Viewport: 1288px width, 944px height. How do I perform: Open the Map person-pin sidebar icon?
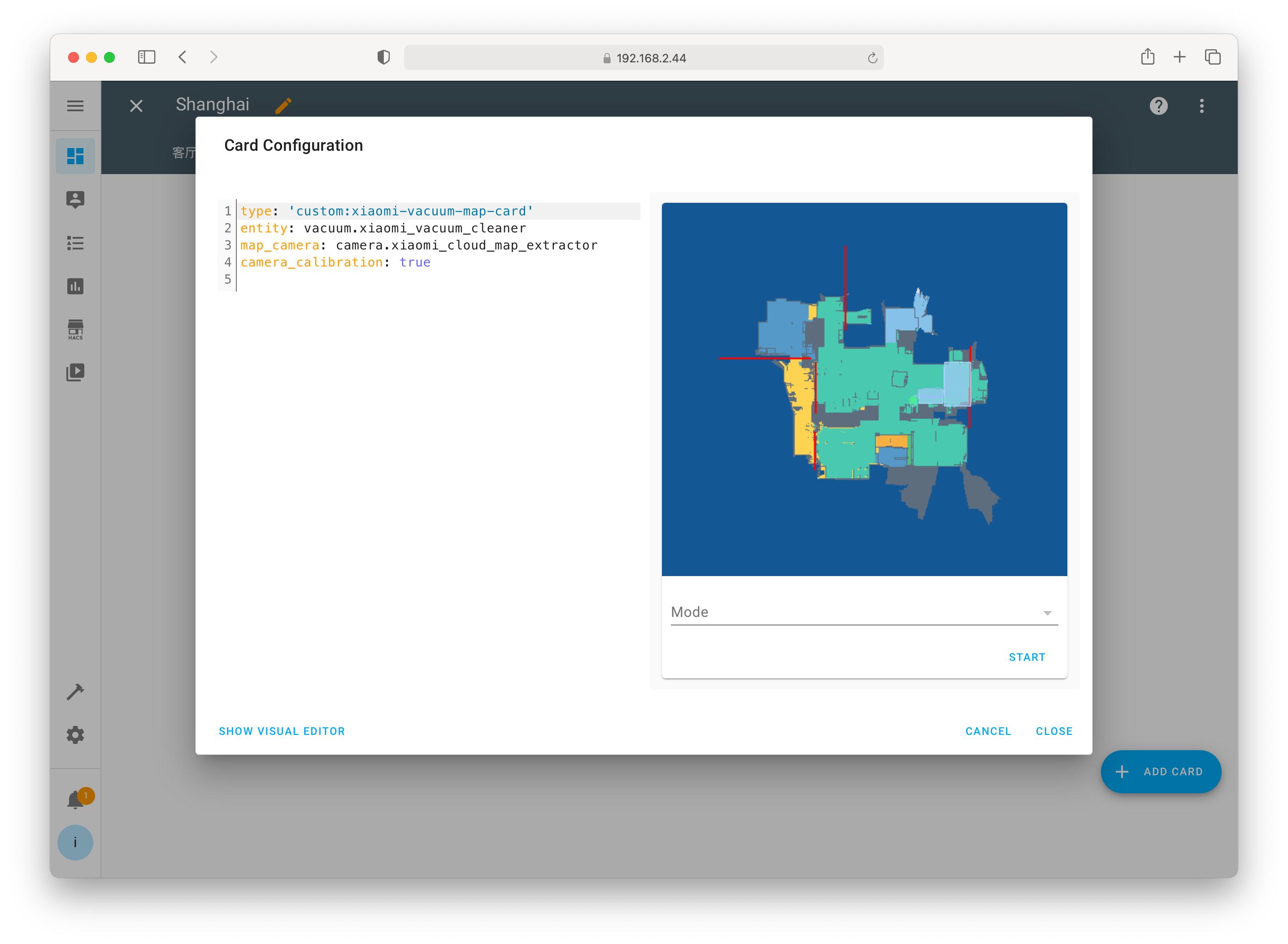click(x=75, y=199)
